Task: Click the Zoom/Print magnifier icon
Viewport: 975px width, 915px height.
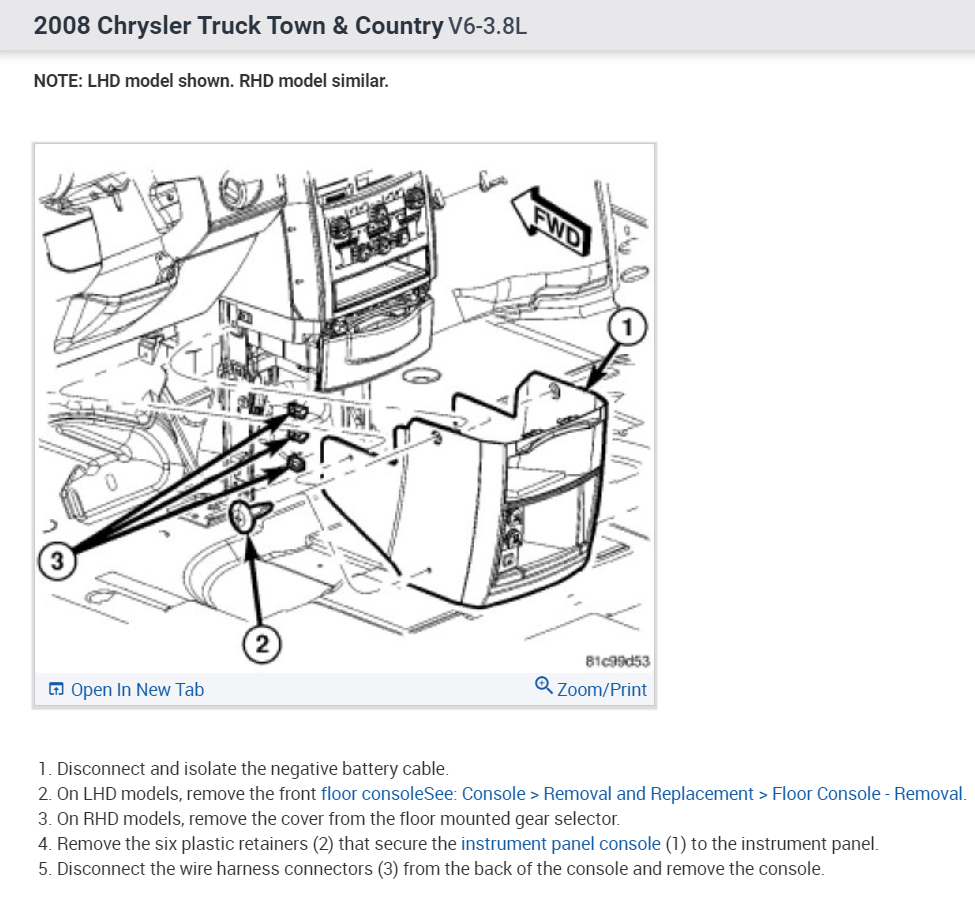Action: 543,685
